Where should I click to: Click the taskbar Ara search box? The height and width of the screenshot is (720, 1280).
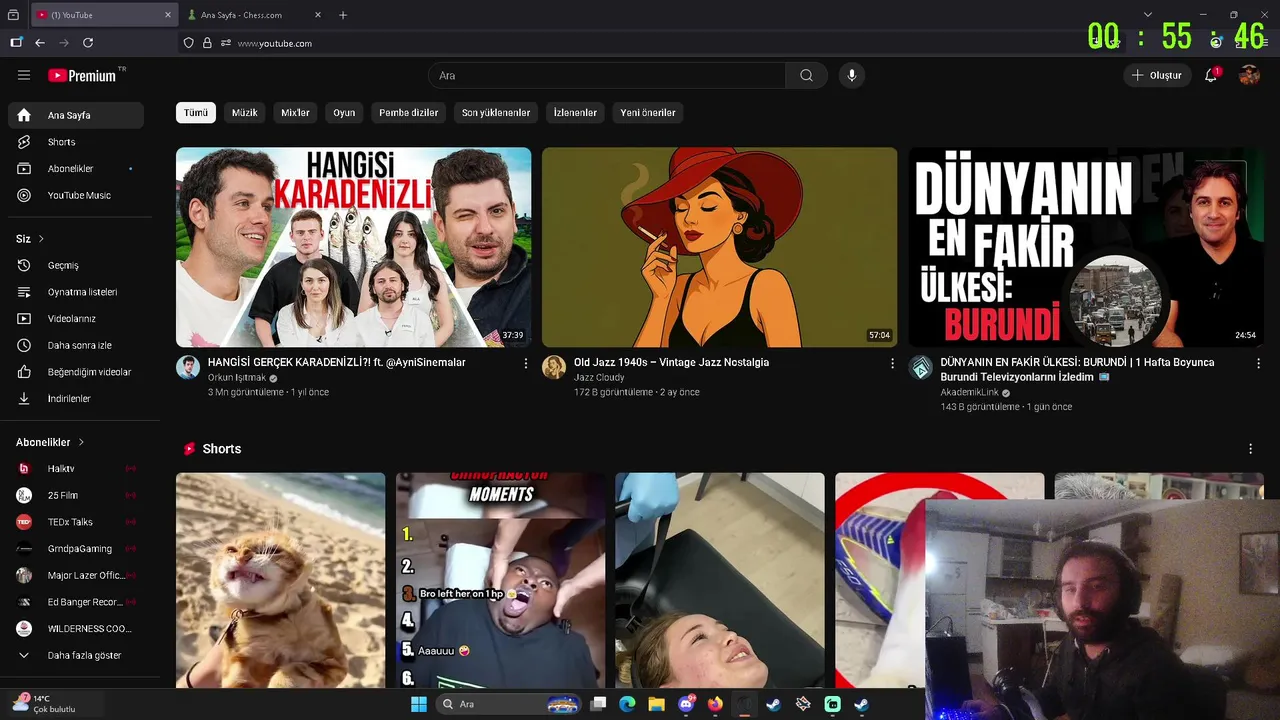pos(510,704)
